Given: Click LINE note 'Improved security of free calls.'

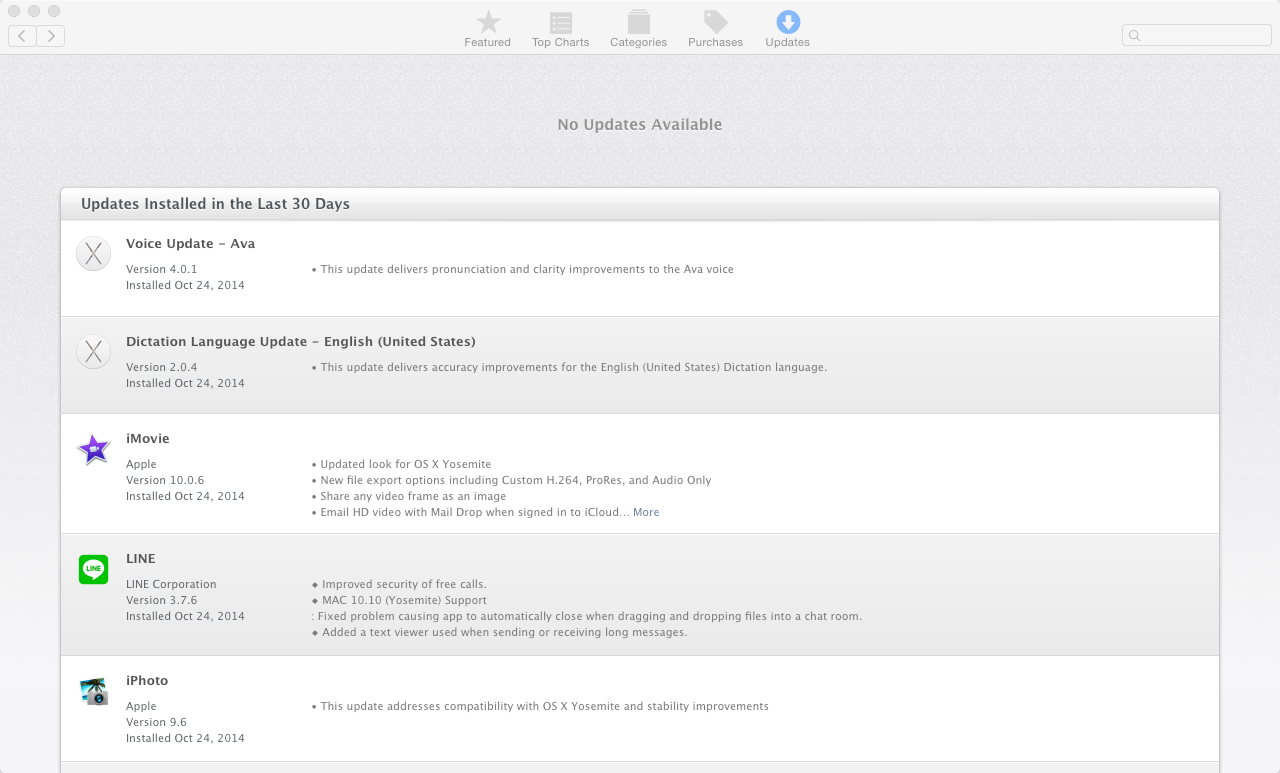Looking at the screenshot, I should pyautogui.click(x=399, y=584).
